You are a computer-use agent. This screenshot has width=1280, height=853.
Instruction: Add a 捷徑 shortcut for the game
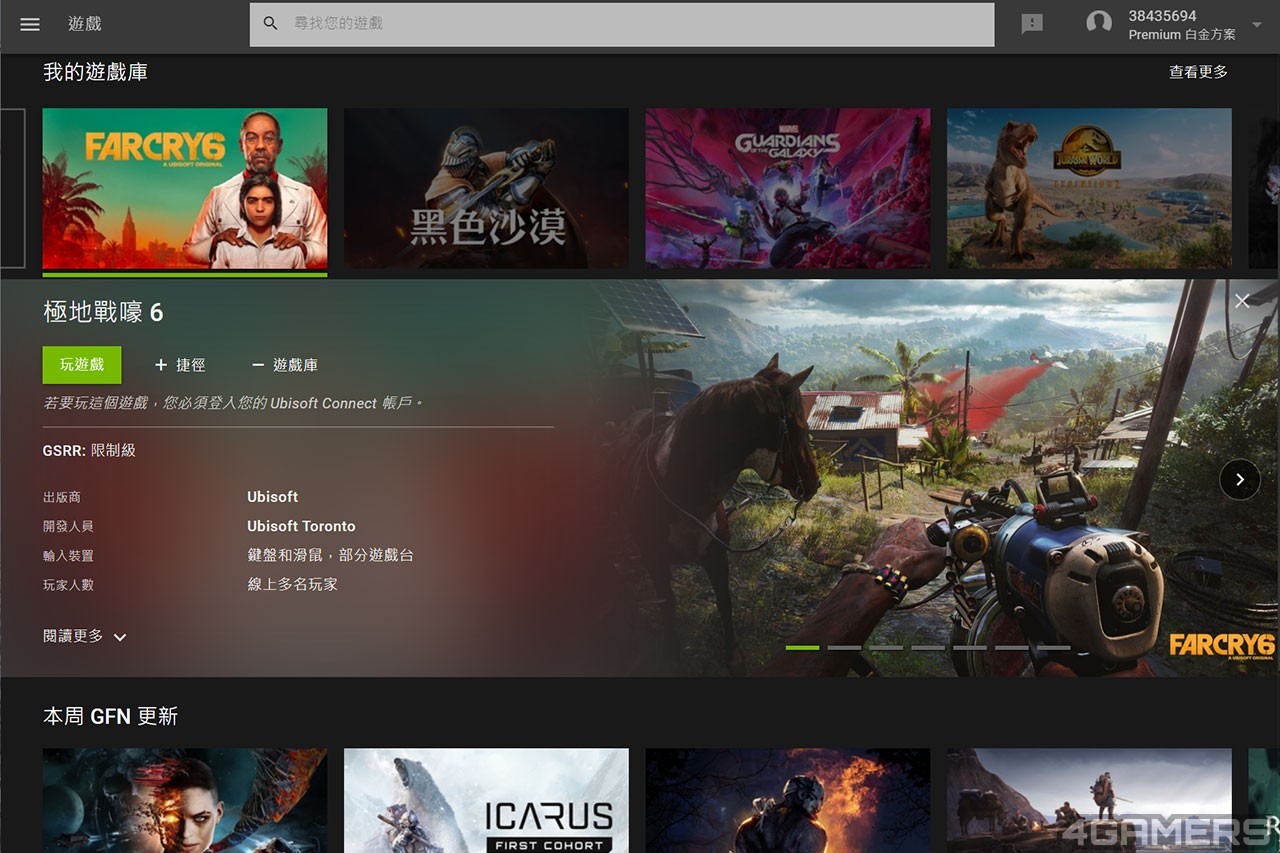(x=180, y=365)
